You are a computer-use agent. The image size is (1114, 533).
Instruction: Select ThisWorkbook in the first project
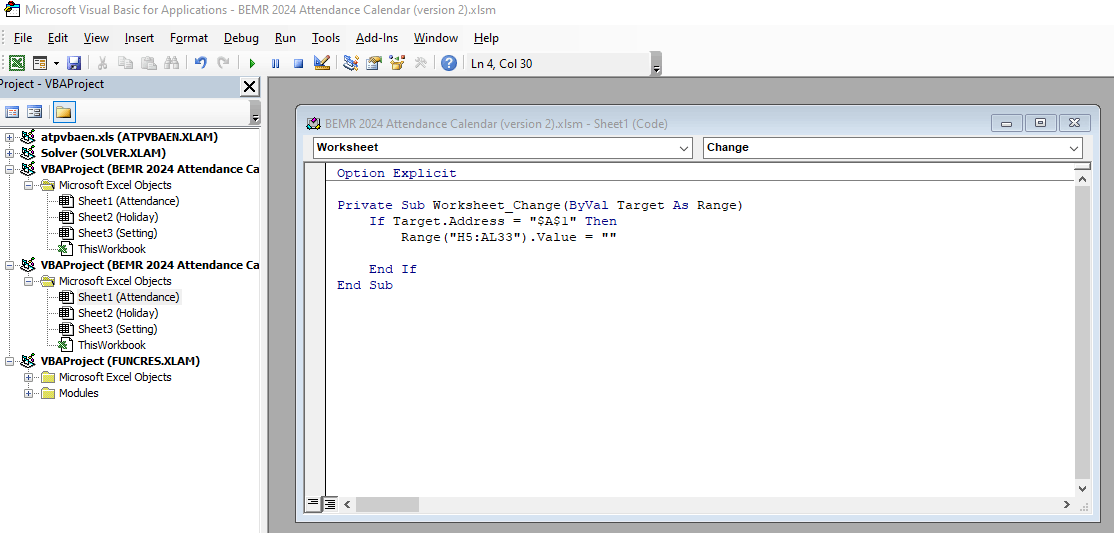click(112, 249)
